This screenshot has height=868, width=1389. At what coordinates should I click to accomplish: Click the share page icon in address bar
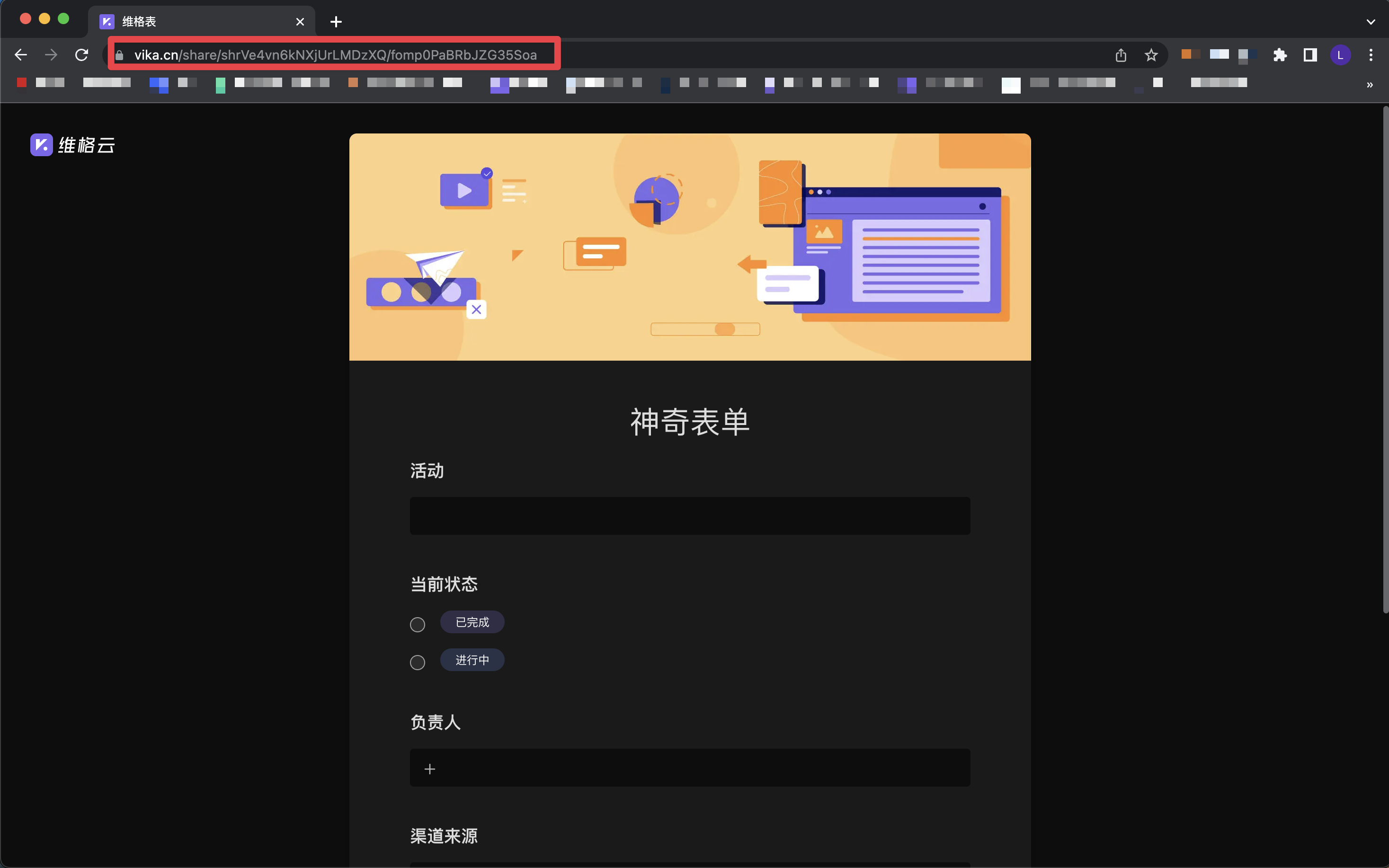(x=1120, y=55)
